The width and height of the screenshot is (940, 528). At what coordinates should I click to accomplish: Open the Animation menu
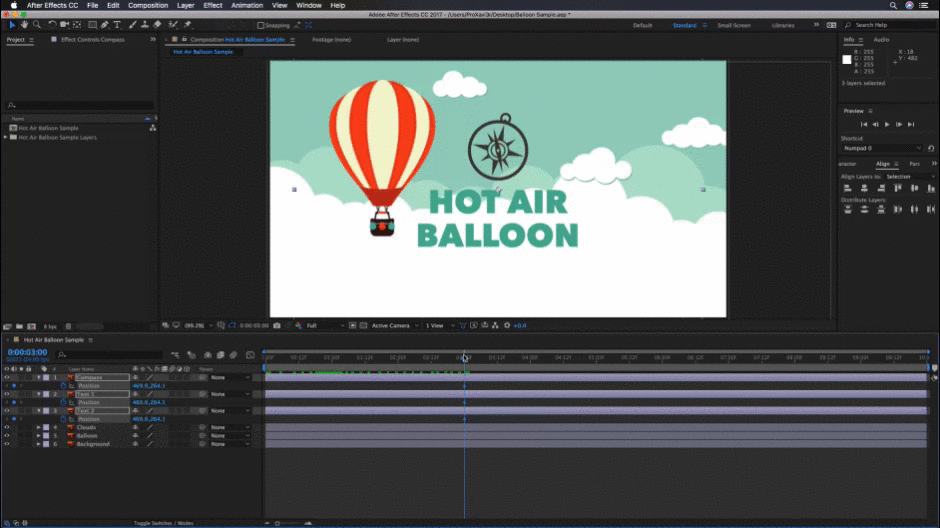pos(247,5)
